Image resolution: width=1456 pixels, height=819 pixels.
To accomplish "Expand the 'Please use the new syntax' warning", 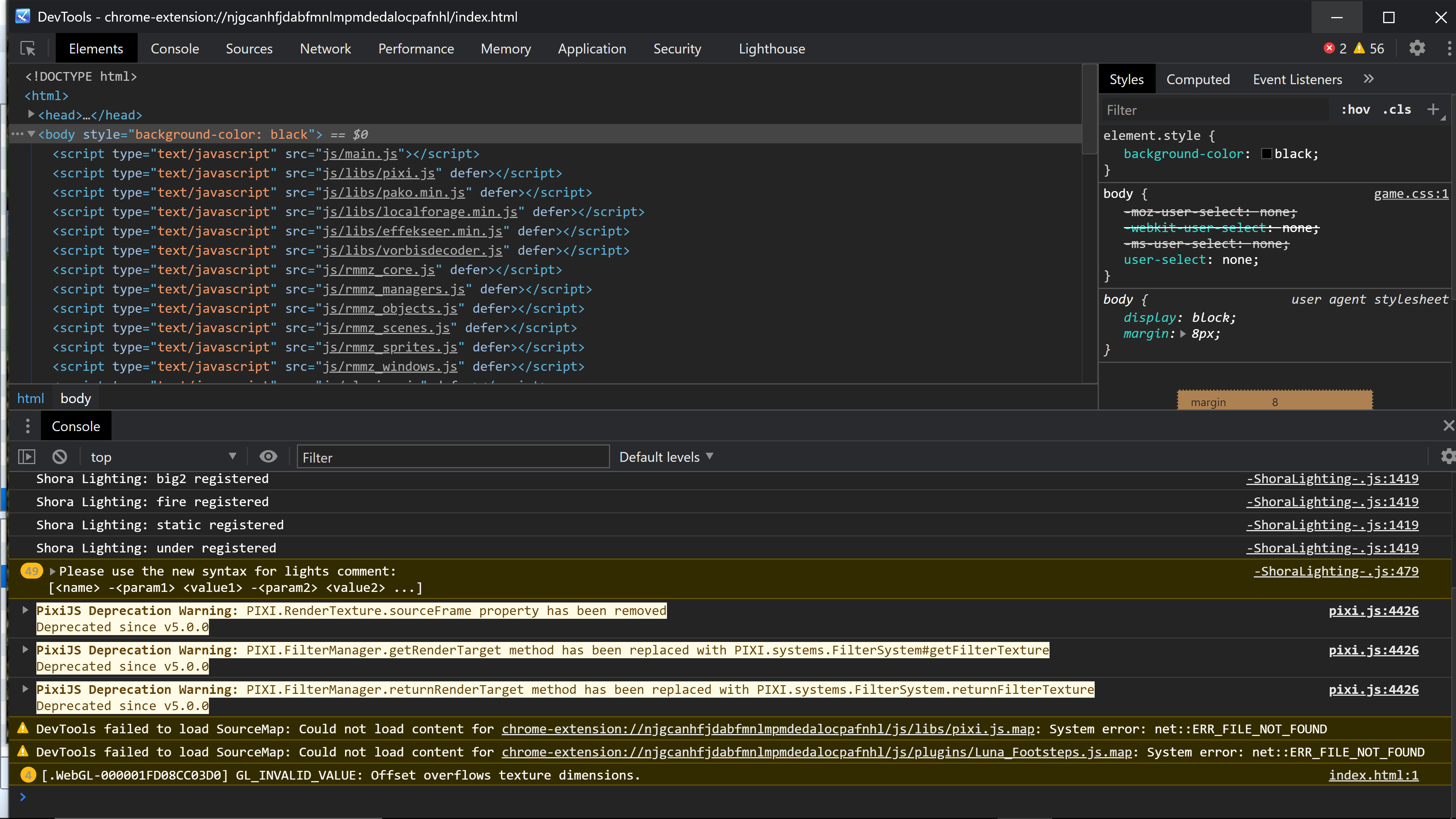I will pos(53,571).
